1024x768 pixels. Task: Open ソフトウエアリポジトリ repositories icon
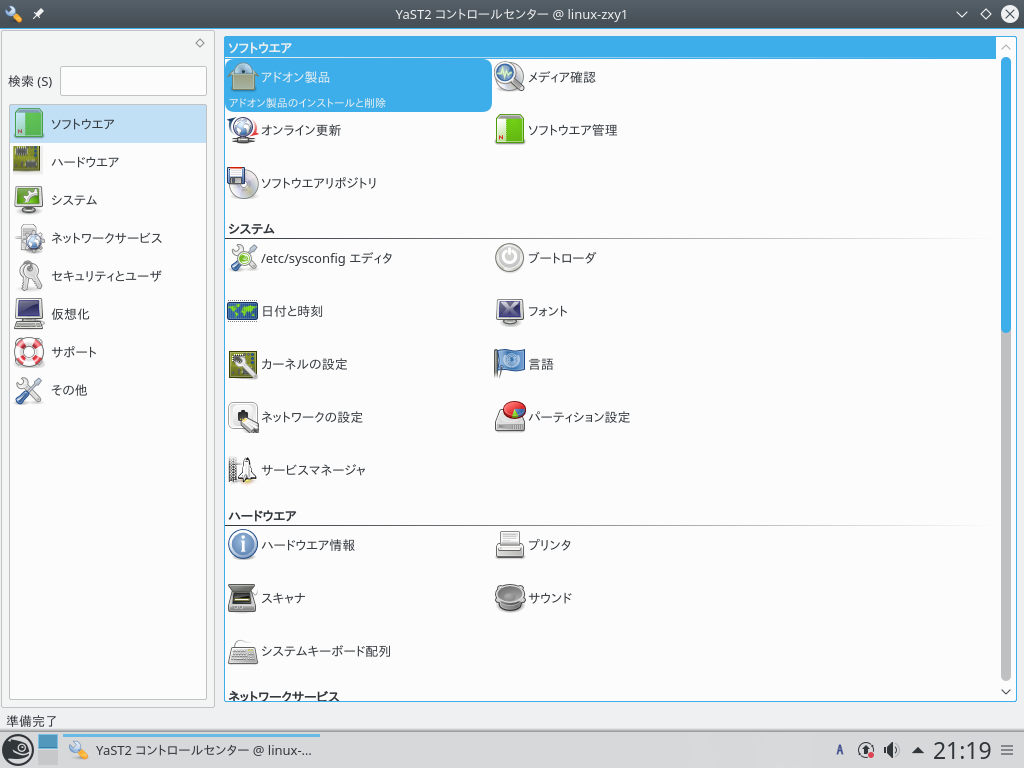tap(243, 183)
